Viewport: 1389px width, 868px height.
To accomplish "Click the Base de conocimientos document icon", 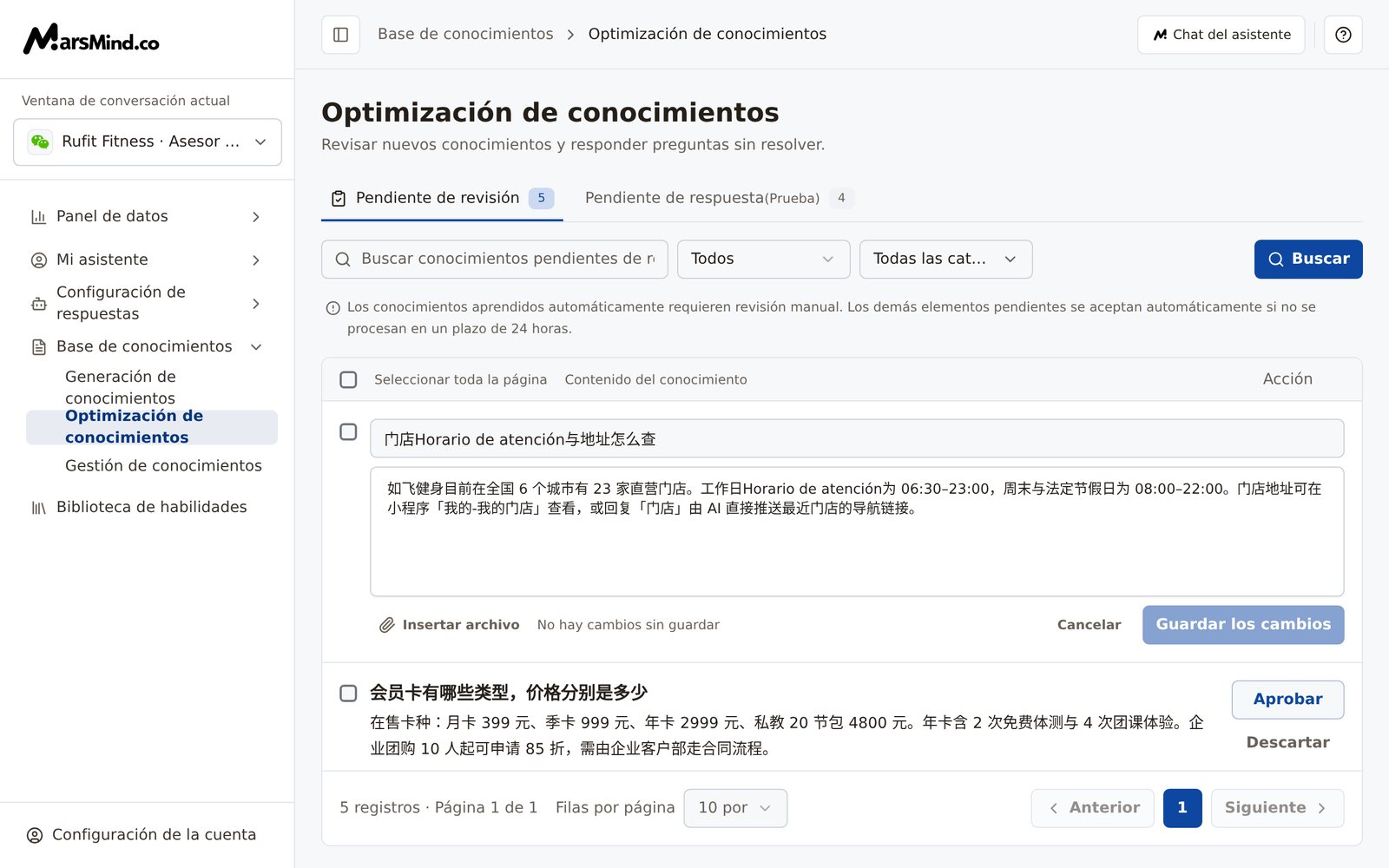I will (x=38, y=347).
